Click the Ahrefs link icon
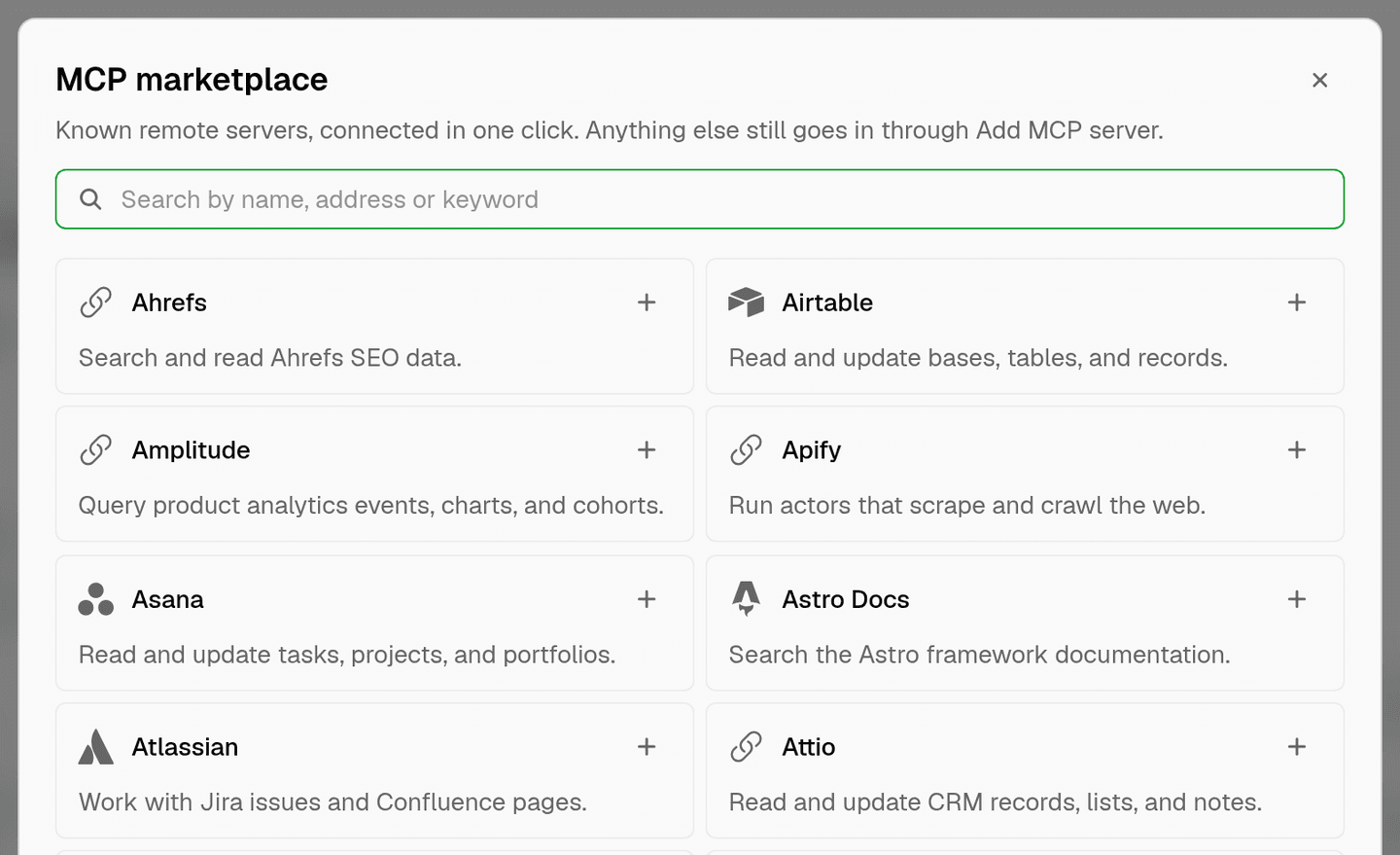 tap(95, 303)
